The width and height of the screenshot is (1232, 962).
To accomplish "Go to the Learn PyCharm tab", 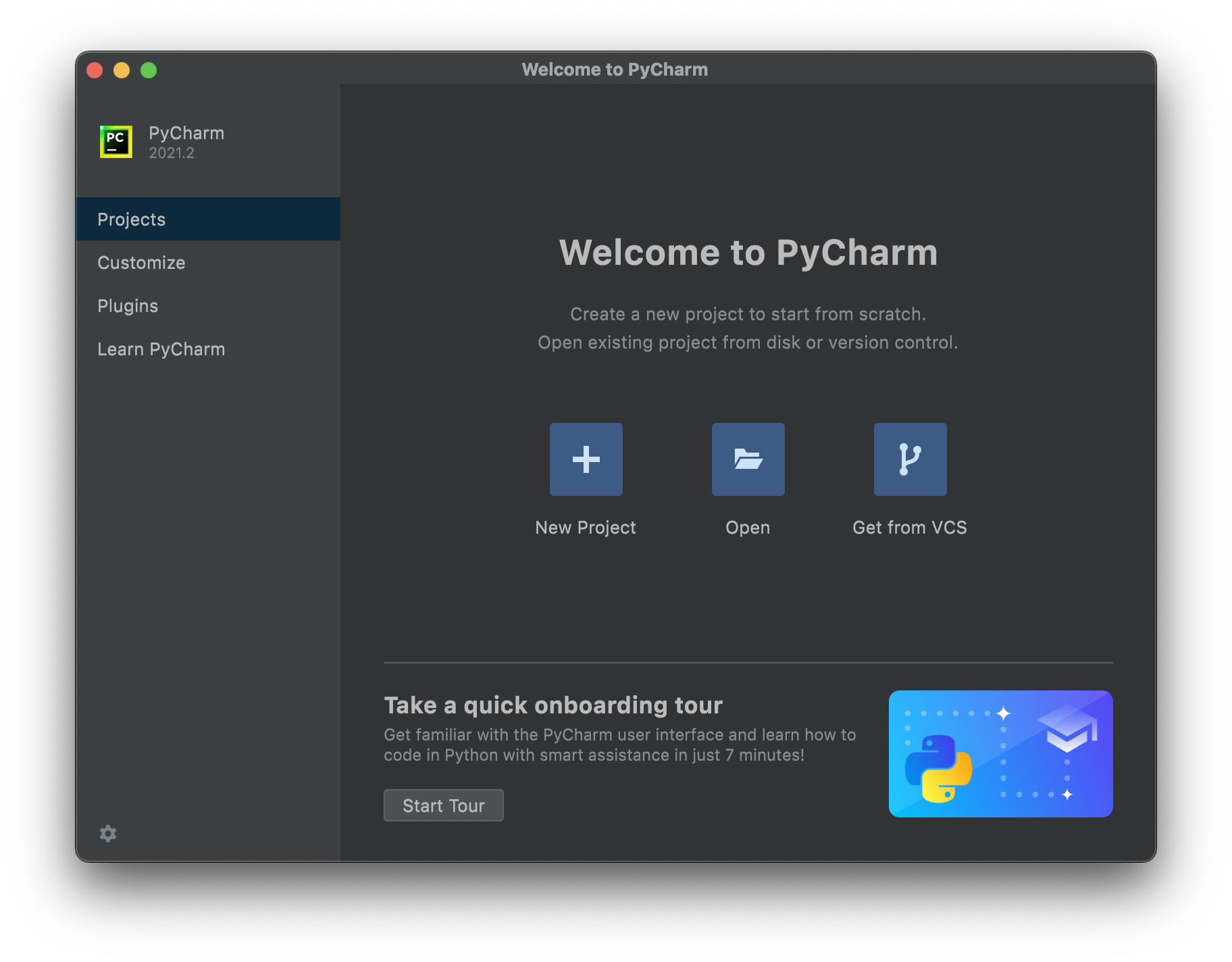I will click(208, 349).
